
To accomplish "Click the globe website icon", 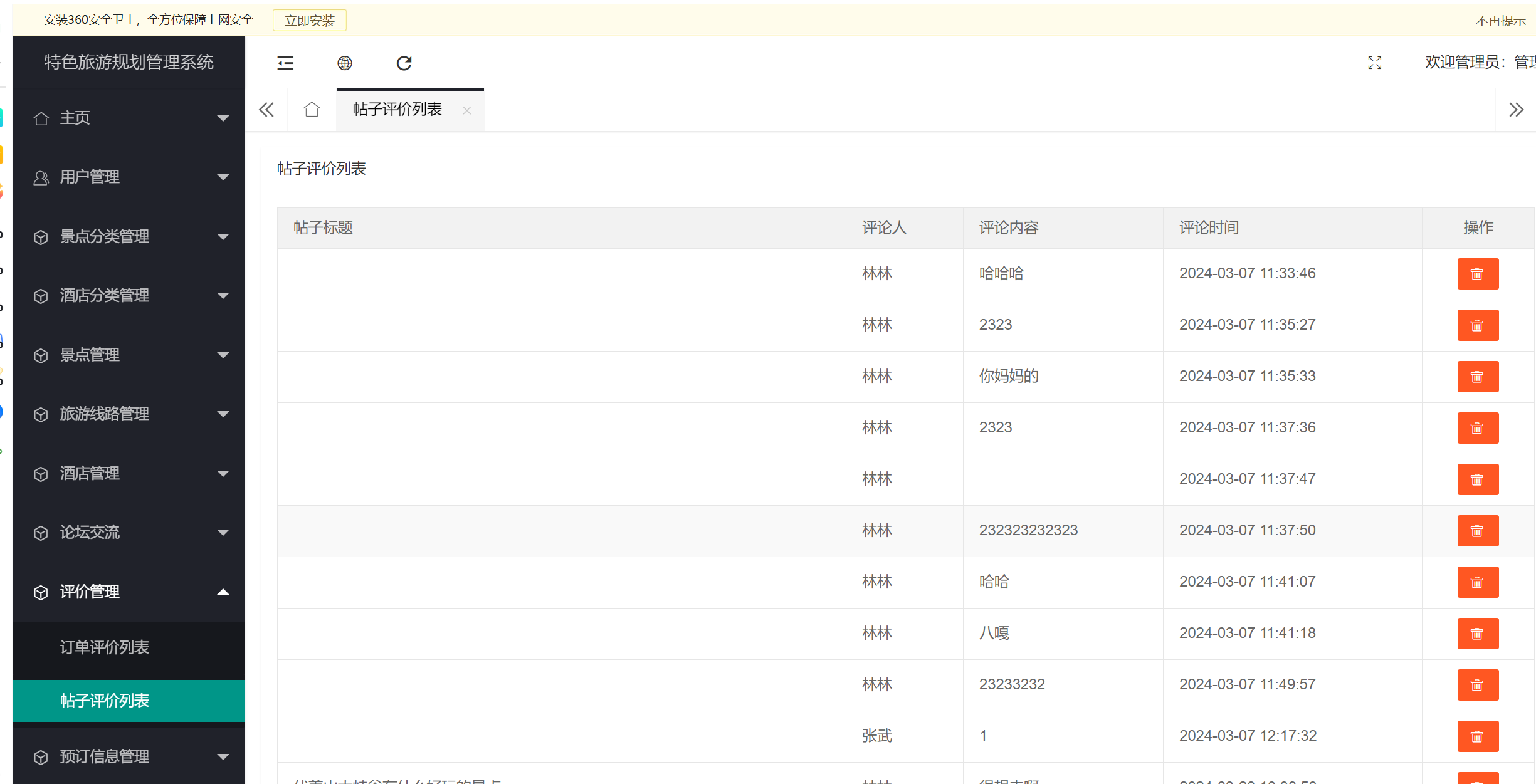I will coord(345,63).
